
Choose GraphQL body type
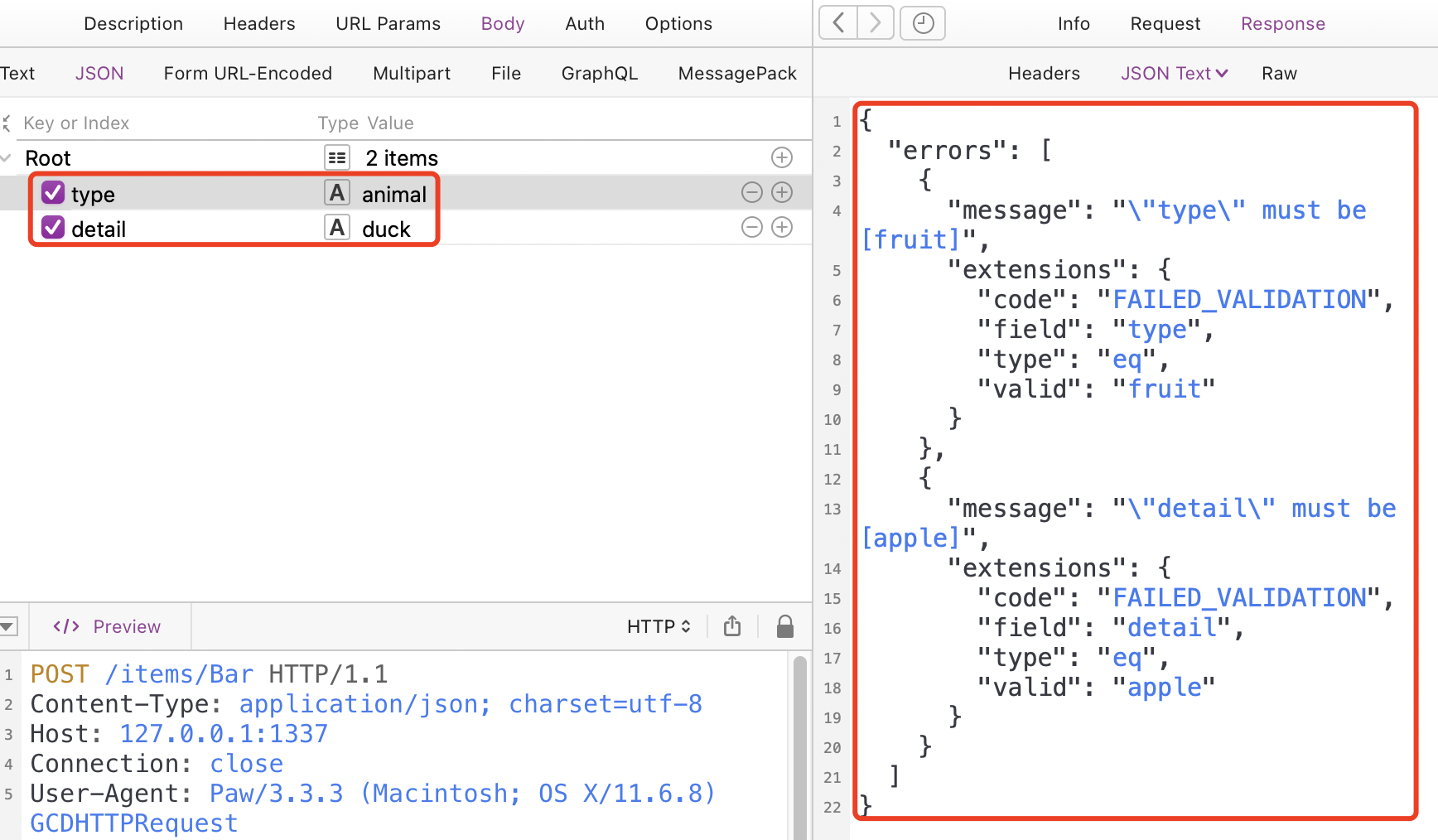pyautogui.click(x=600, y=73)
